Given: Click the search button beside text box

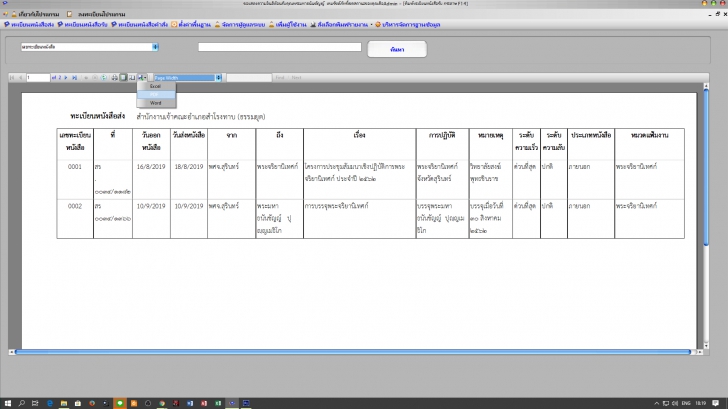Looking at the screenshot, I should point(397,49).
